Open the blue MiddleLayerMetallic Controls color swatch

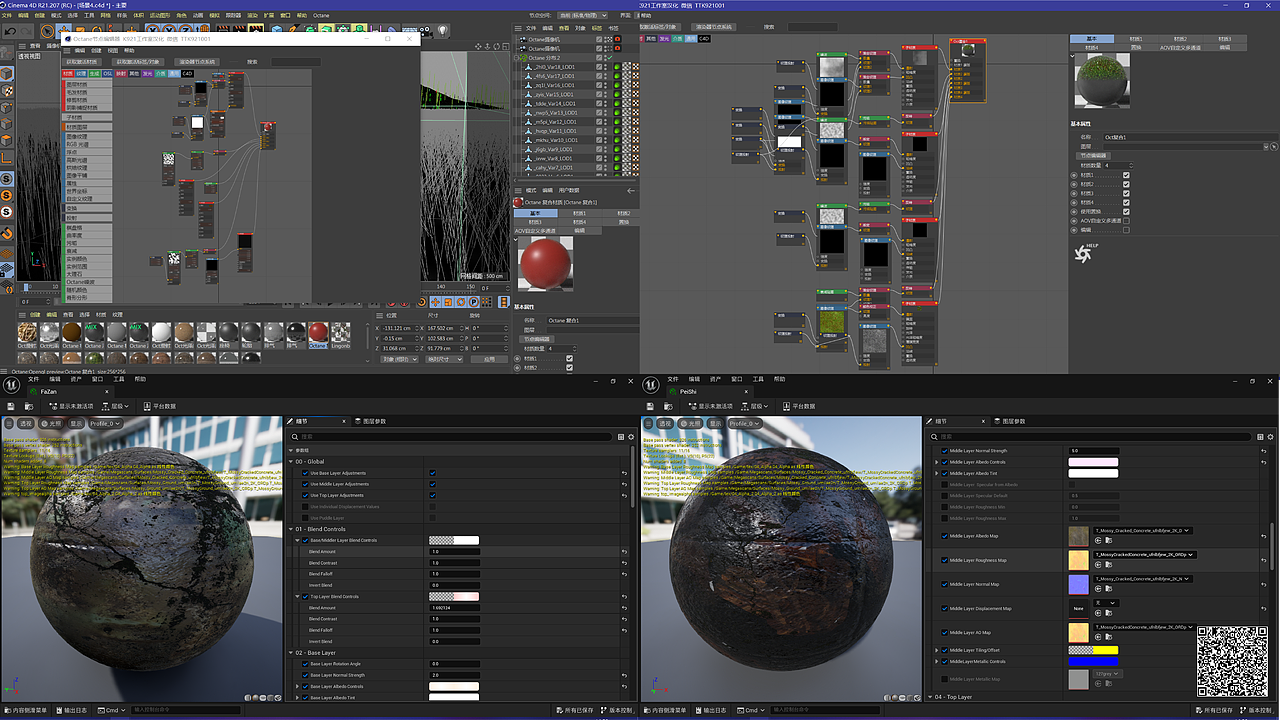pyautogui.click(x=1093, y=662)
